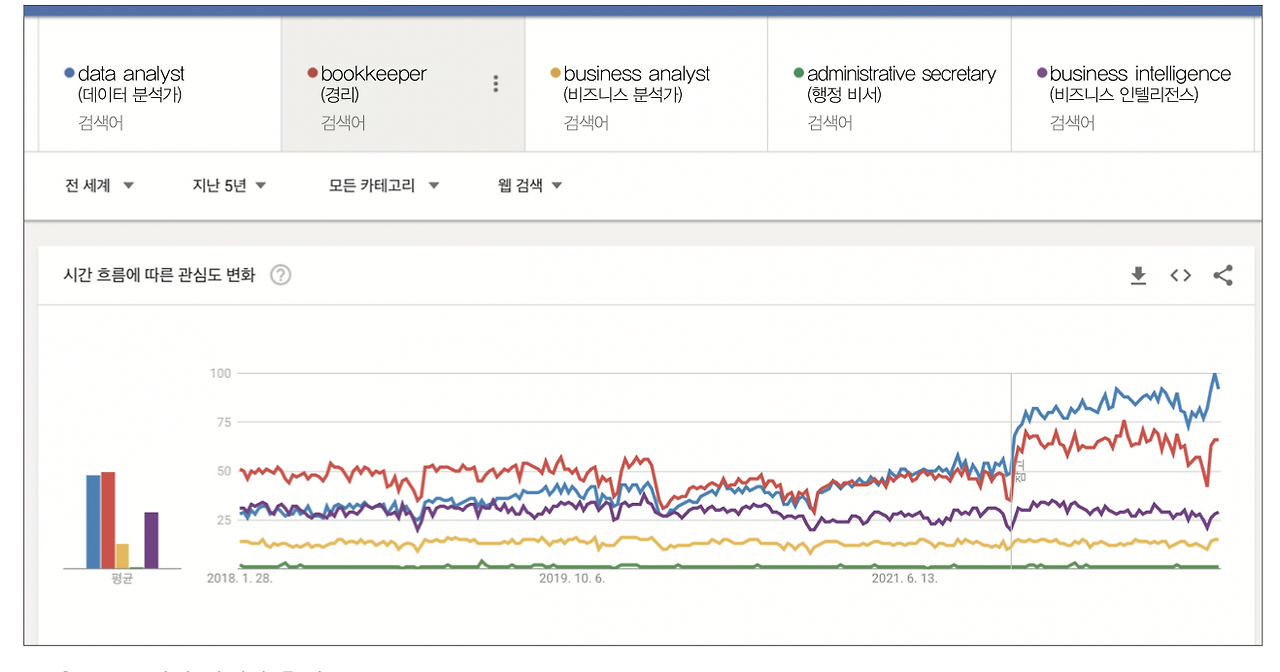Open the 지난 5년 time range dropdown
The height and width of the screenshot is (672, 1280).
click(227, 185)
